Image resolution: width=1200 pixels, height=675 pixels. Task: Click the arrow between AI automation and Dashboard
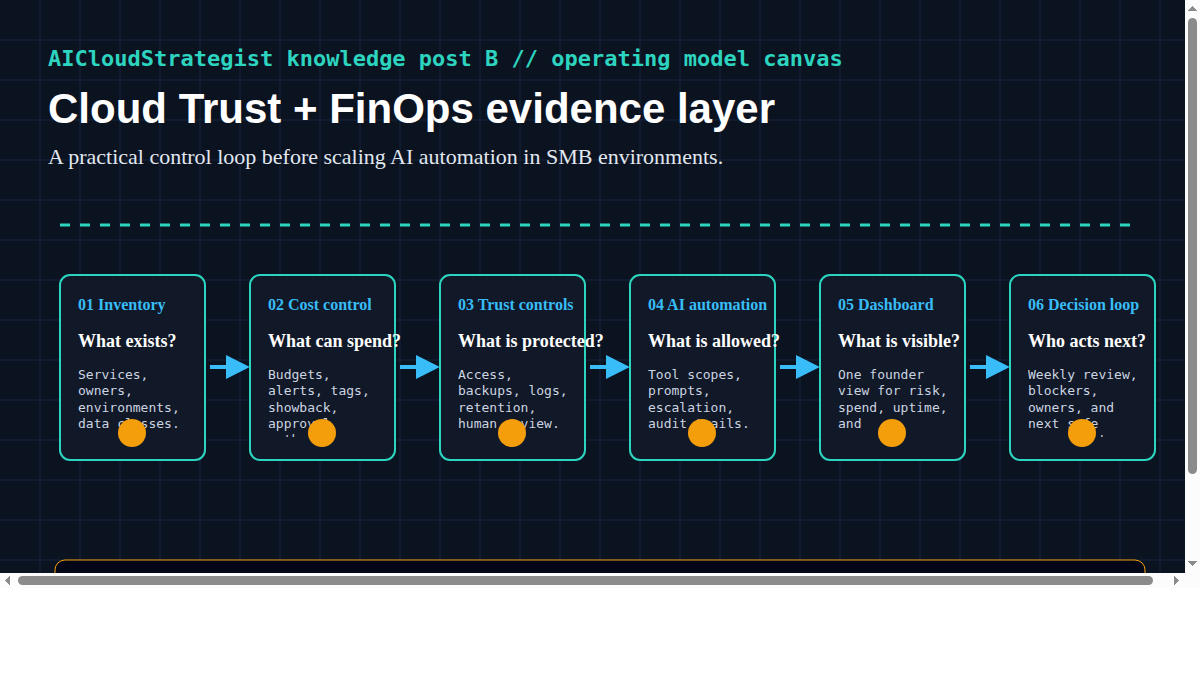tap(799, 367)
